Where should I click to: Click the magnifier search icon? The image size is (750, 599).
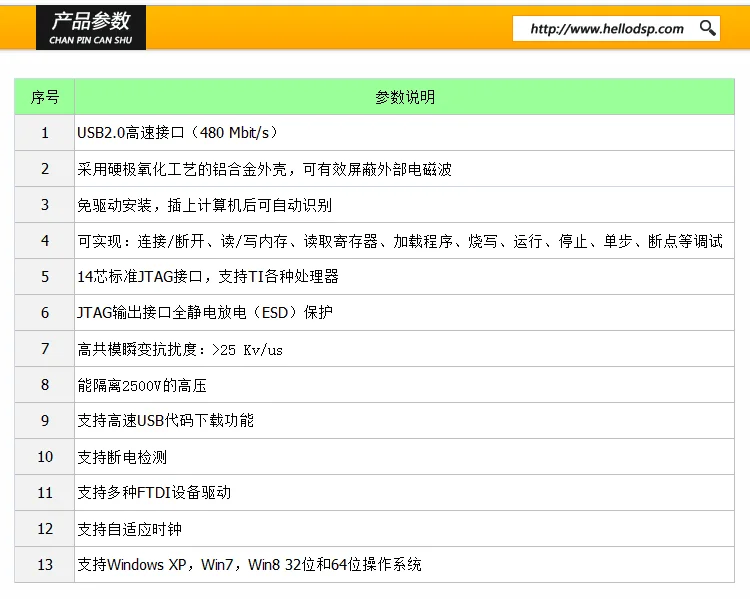(x=707, y=28)
